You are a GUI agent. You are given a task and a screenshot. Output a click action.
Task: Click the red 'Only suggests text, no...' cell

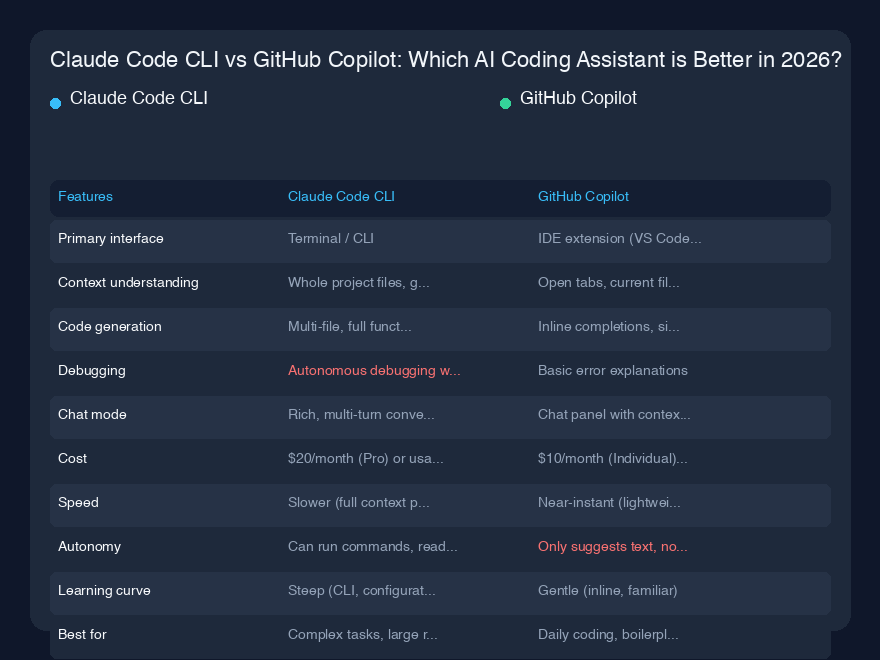point(612,547)
